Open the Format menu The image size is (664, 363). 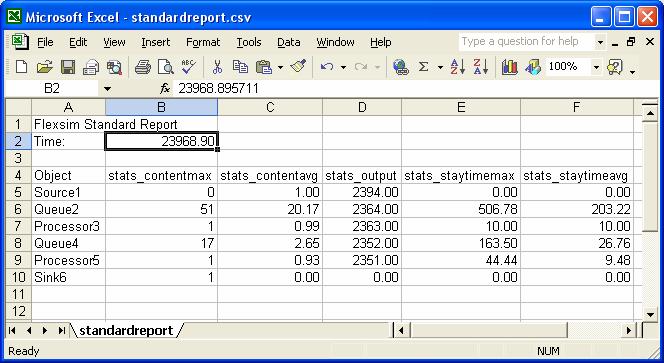(203, 42)
